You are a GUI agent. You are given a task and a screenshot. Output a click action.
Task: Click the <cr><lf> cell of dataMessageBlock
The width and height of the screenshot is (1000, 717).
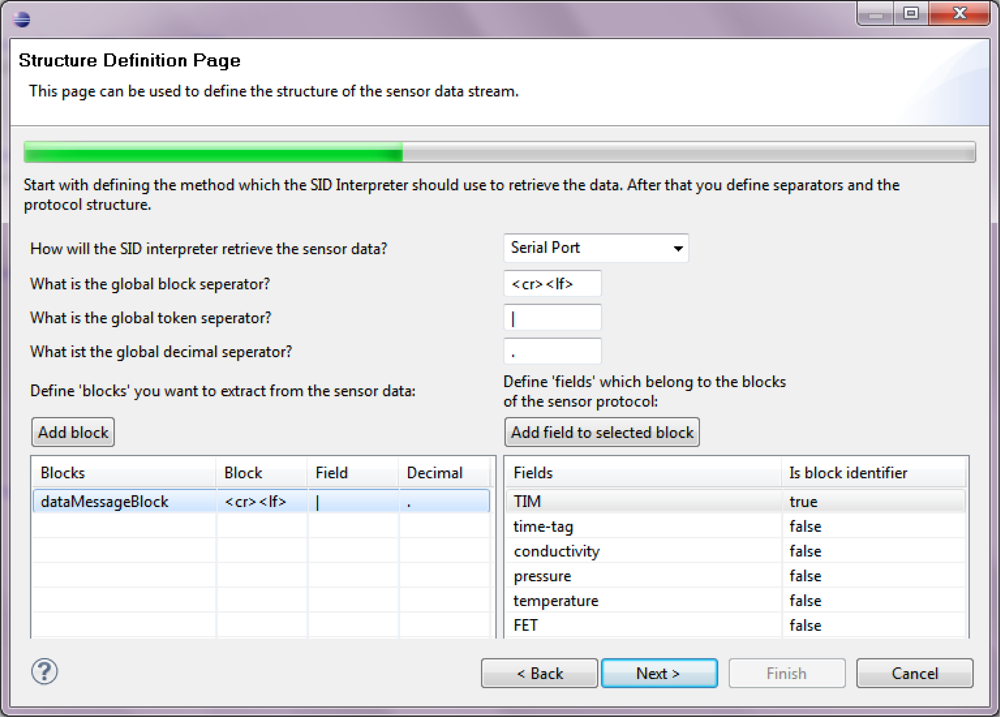pos(262,501)
